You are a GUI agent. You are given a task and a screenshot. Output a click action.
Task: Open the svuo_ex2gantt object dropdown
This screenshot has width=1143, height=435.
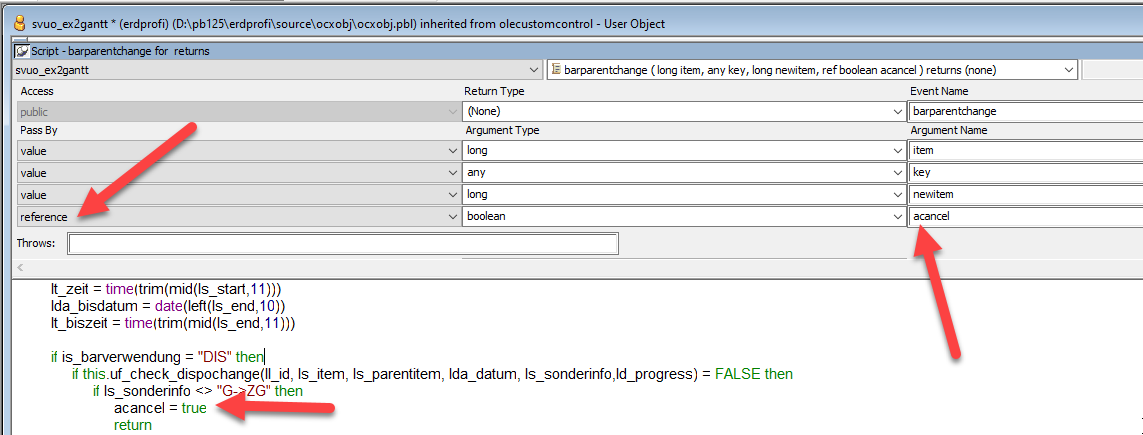coord(535,70)
